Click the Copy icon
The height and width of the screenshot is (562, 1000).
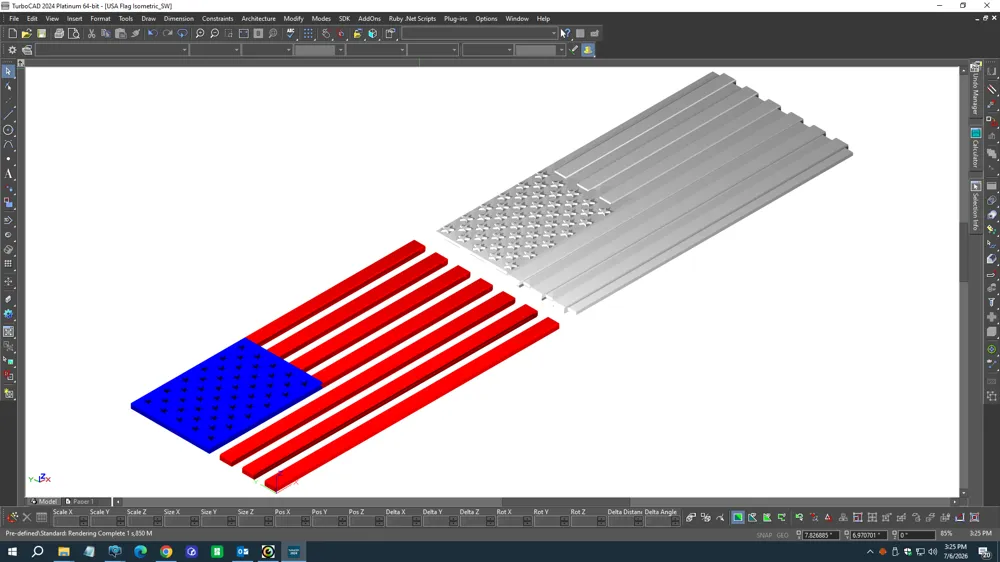(x=106, y=33)
